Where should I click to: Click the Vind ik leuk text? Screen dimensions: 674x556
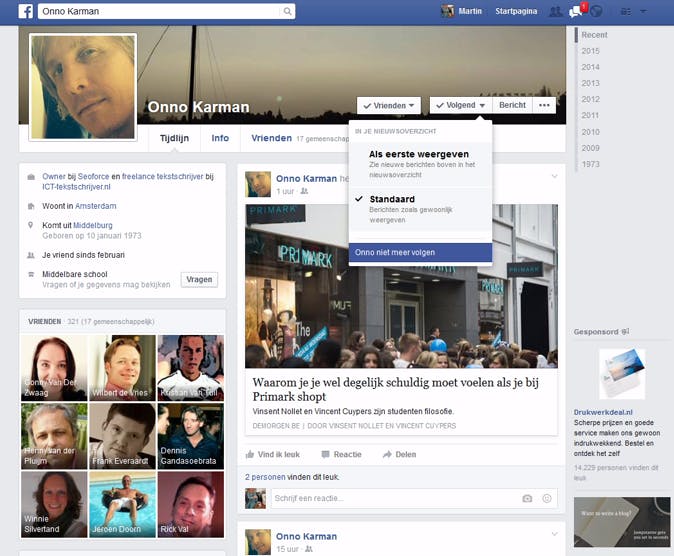point(279,454)
